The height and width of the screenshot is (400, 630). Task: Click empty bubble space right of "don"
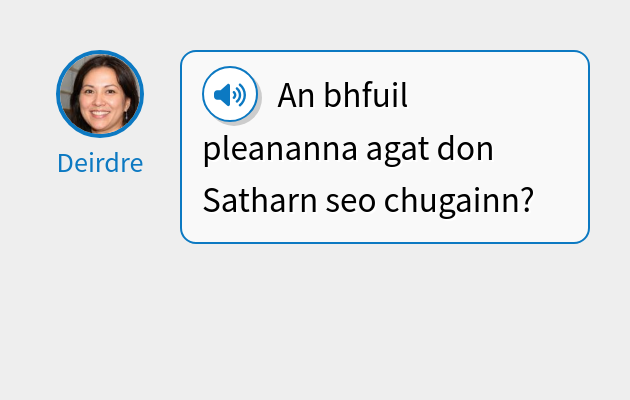(x=540, y=151)
